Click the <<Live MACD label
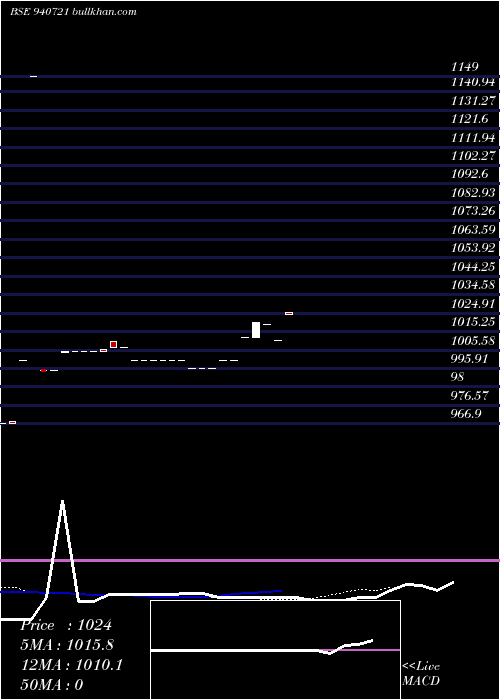Image resolution: width=500 pixels, height=700 pixels. click(421, 674)
